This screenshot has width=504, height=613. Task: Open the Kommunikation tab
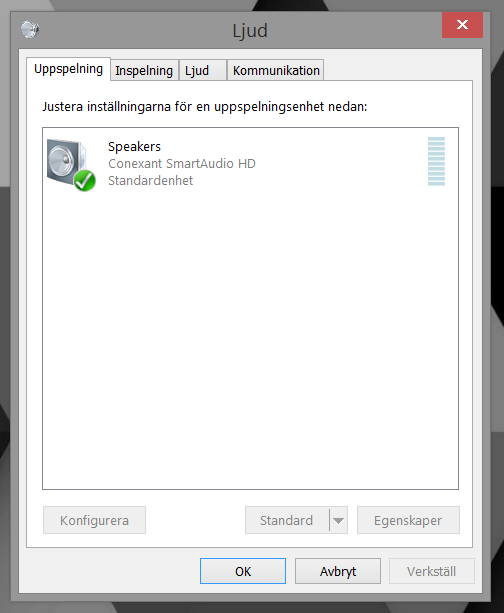(276, 70)
